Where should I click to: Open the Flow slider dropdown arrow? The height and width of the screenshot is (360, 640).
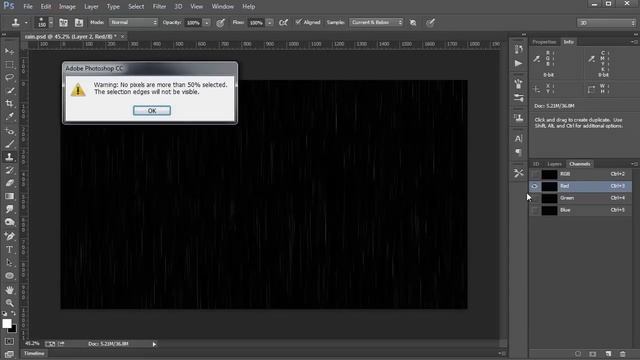point(269,23)
